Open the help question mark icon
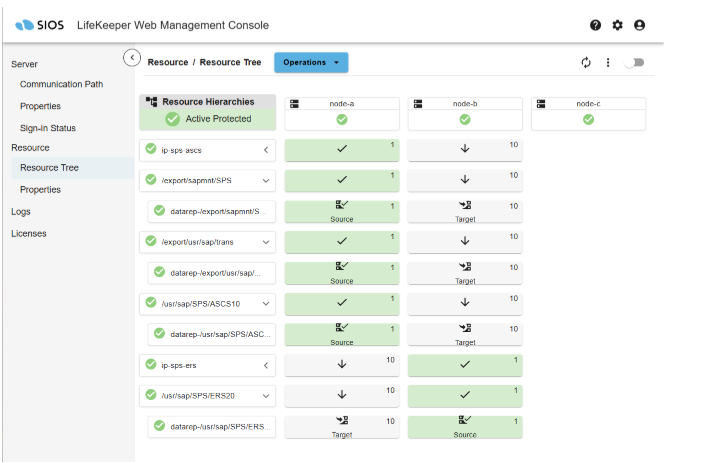Viewport: 715px width, 463px height. 596,25
